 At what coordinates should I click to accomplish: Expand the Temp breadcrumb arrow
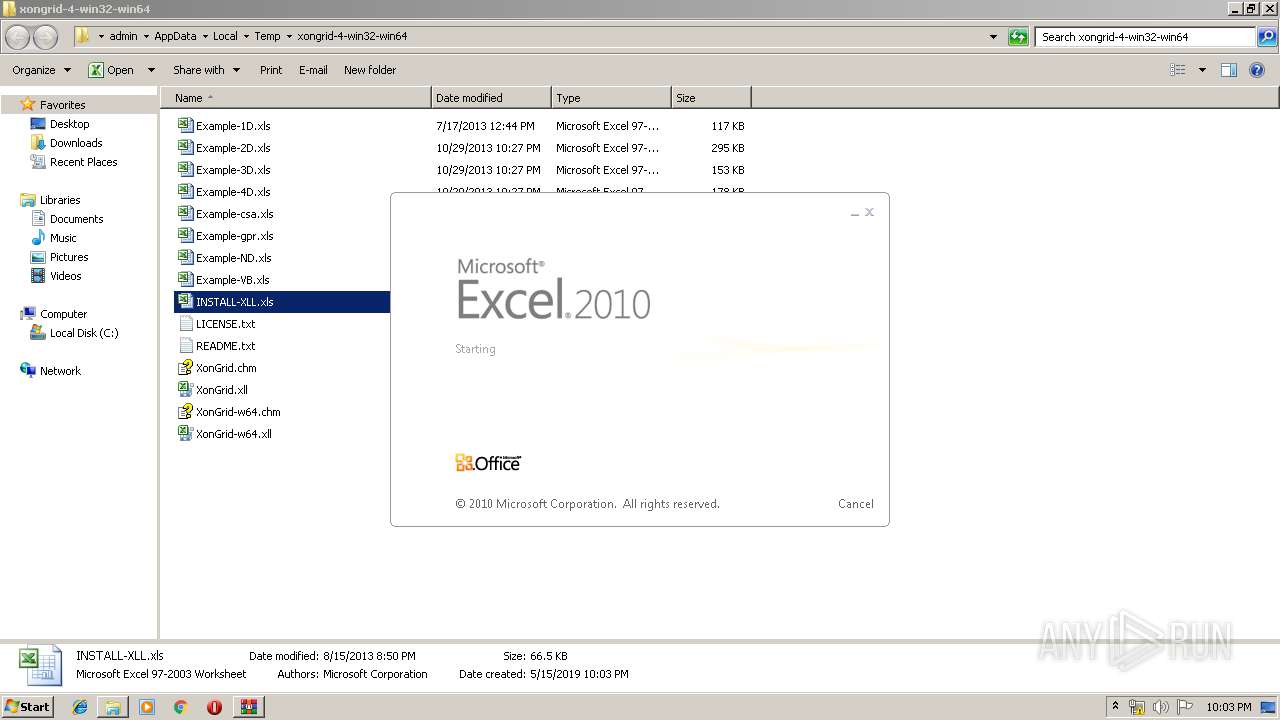[x=289, y=36]
